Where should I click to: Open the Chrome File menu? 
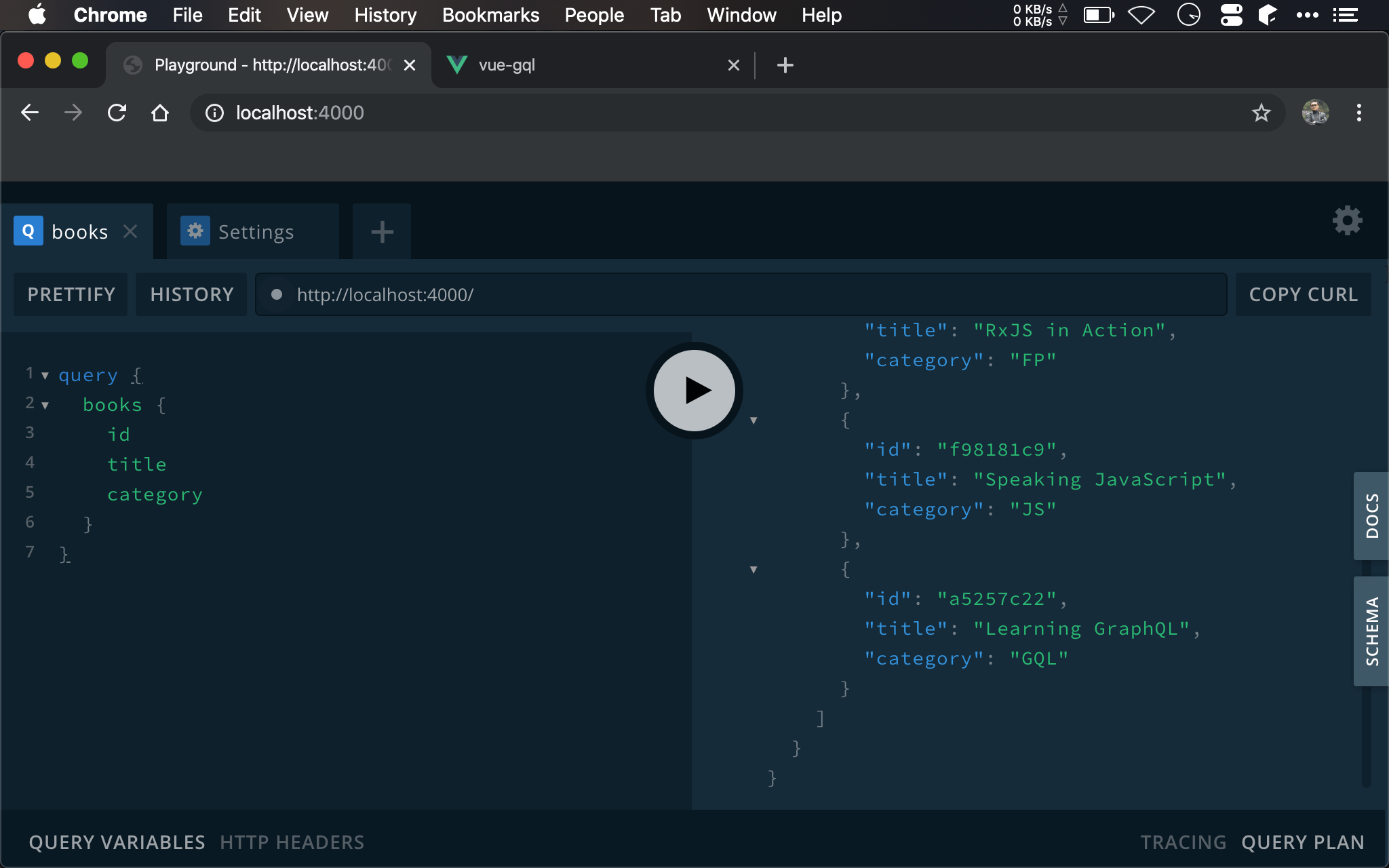pyautogui.click(x=187, y=15)
